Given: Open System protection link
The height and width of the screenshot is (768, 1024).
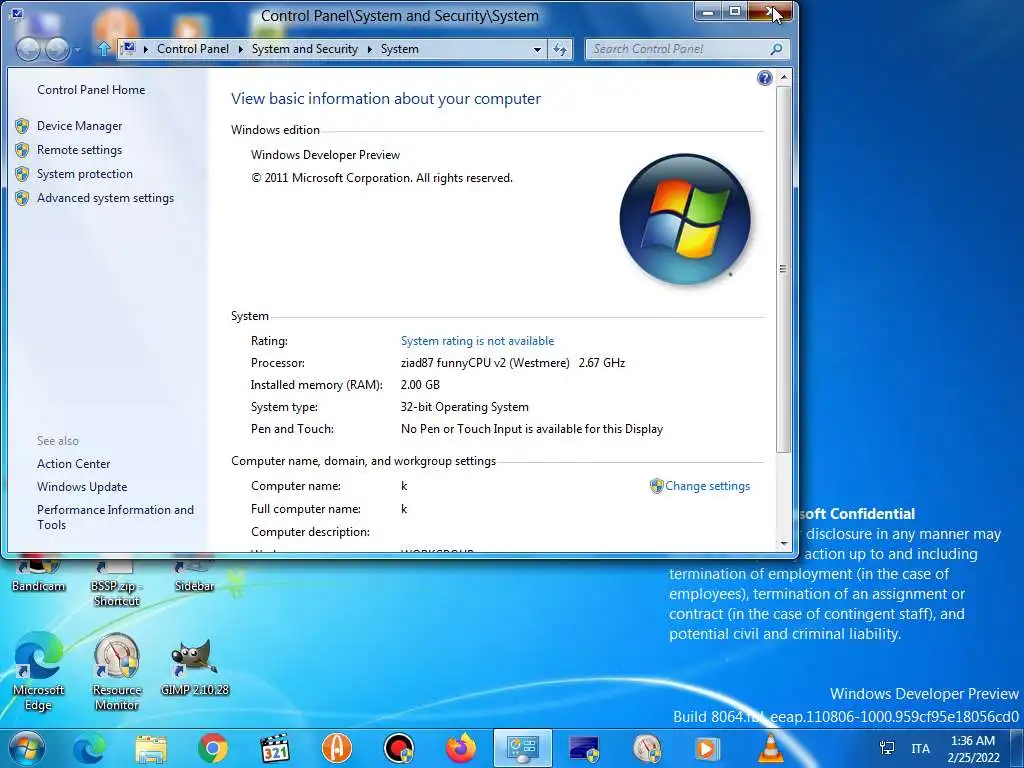Looking at the screenshot, I should pyautogui.click(x=84, y=174).
